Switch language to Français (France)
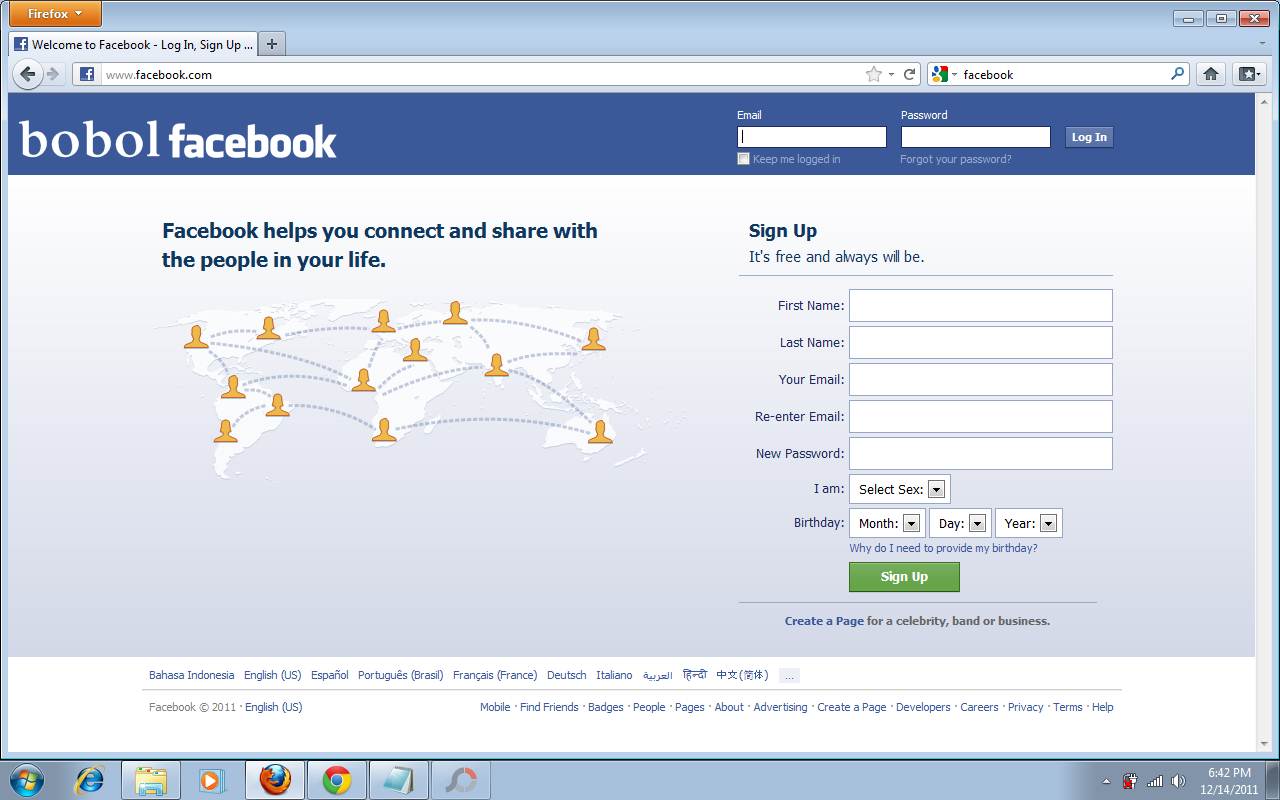The image size is (1280, 800). [495, 675]
